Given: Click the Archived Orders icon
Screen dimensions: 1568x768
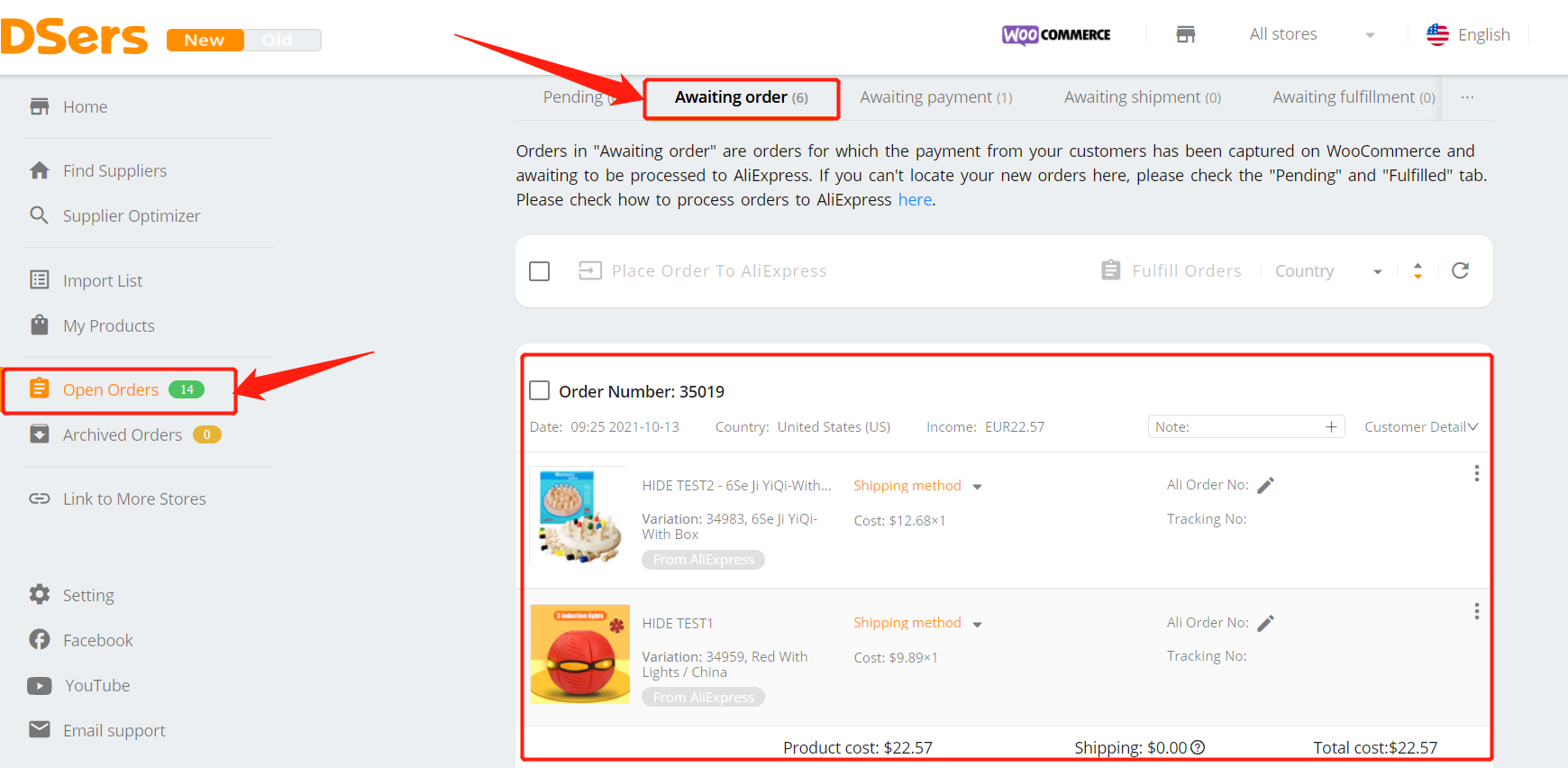Looking at the screenshot, I should pyautogui.click(x=40, y=434).
